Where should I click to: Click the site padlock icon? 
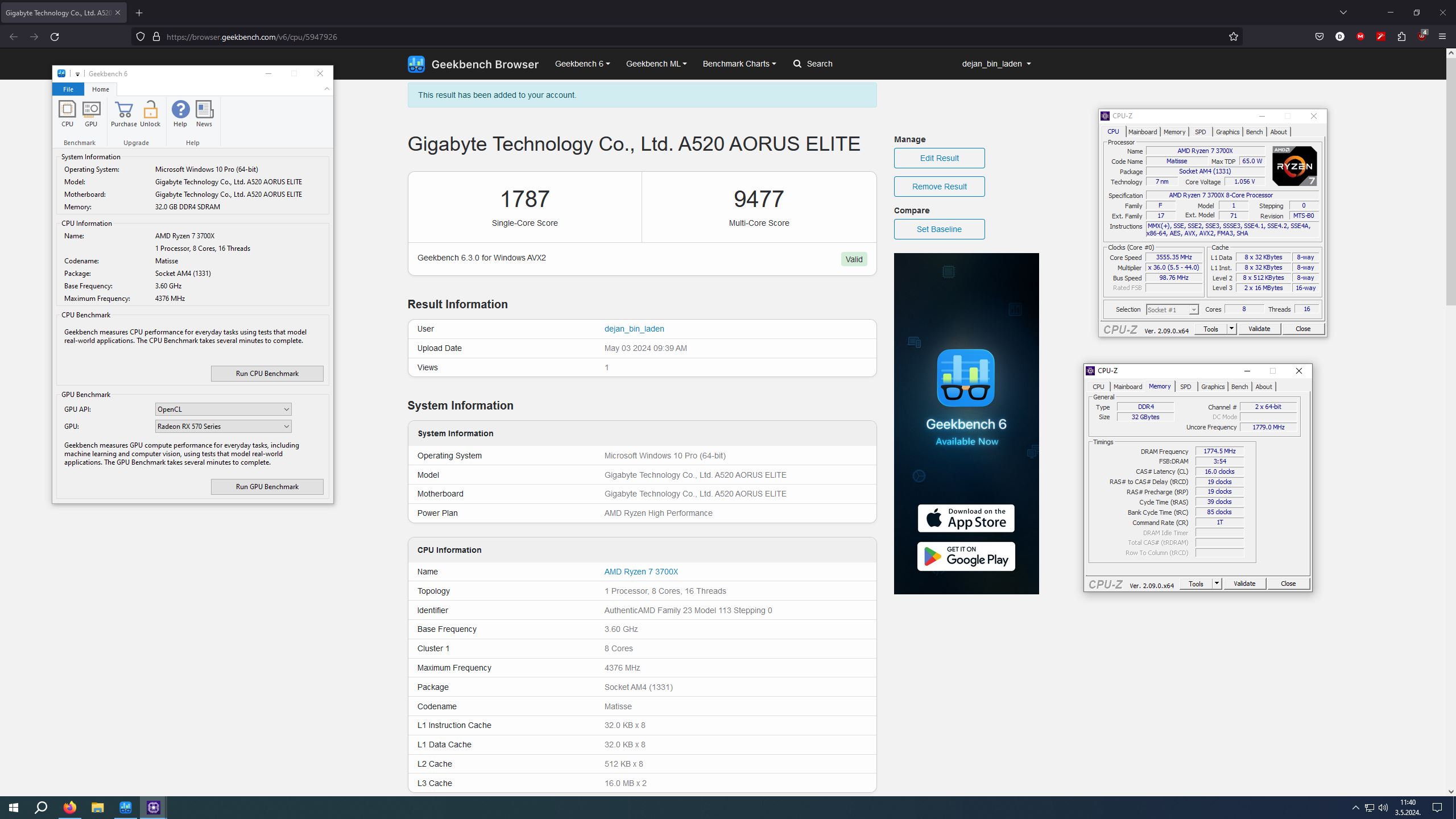(x=156, y=37)
